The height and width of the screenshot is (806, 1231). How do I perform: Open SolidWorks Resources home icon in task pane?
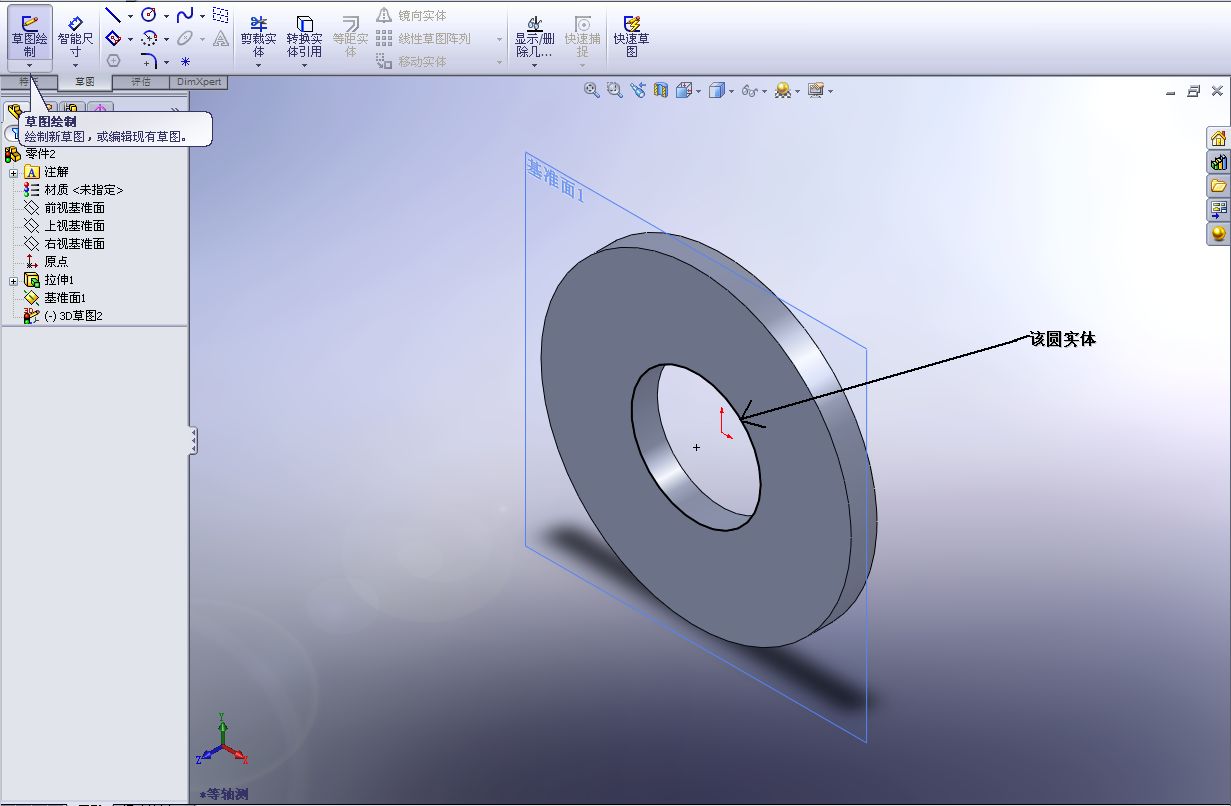point(1218,138)
